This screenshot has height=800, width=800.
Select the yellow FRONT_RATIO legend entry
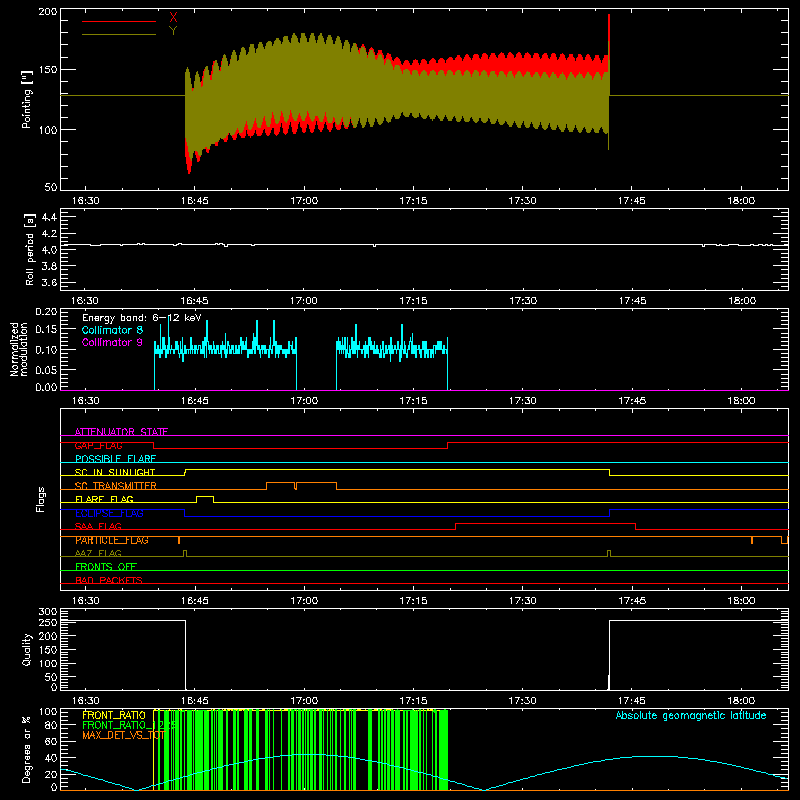click(x=114, y=715)
